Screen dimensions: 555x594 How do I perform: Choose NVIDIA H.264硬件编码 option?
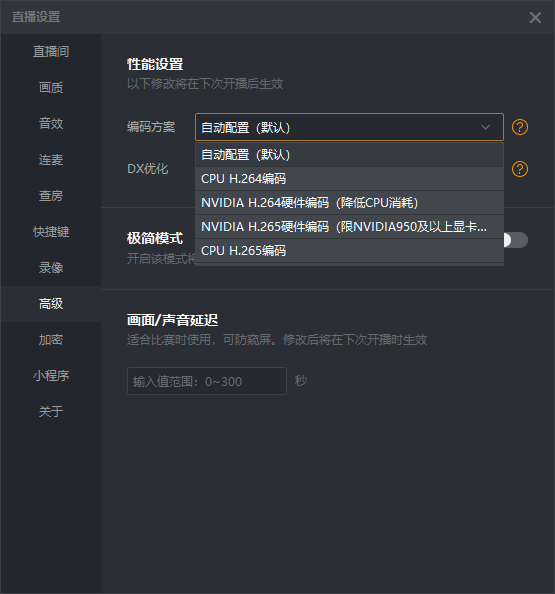point(349,203)
